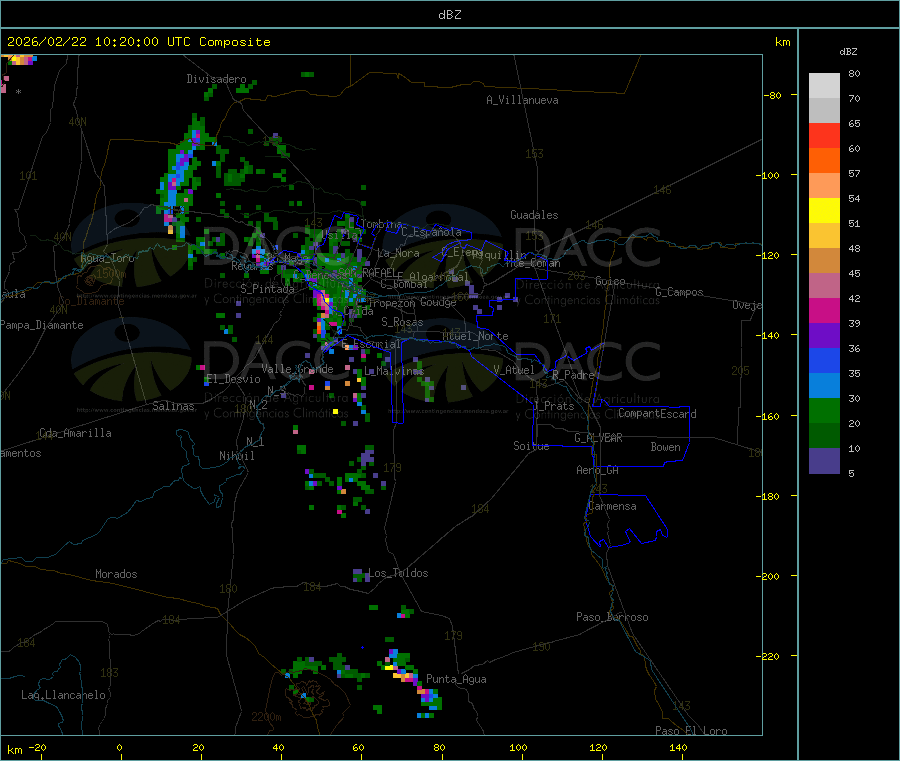
Task: Click the 'Aero_GA' label
Action: tap(598, 470)
